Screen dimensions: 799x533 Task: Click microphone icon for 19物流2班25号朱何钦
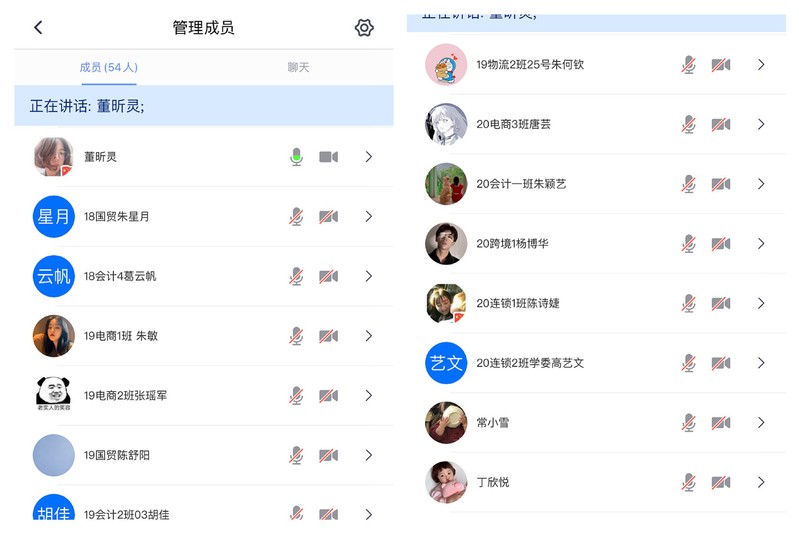[688, 65]
